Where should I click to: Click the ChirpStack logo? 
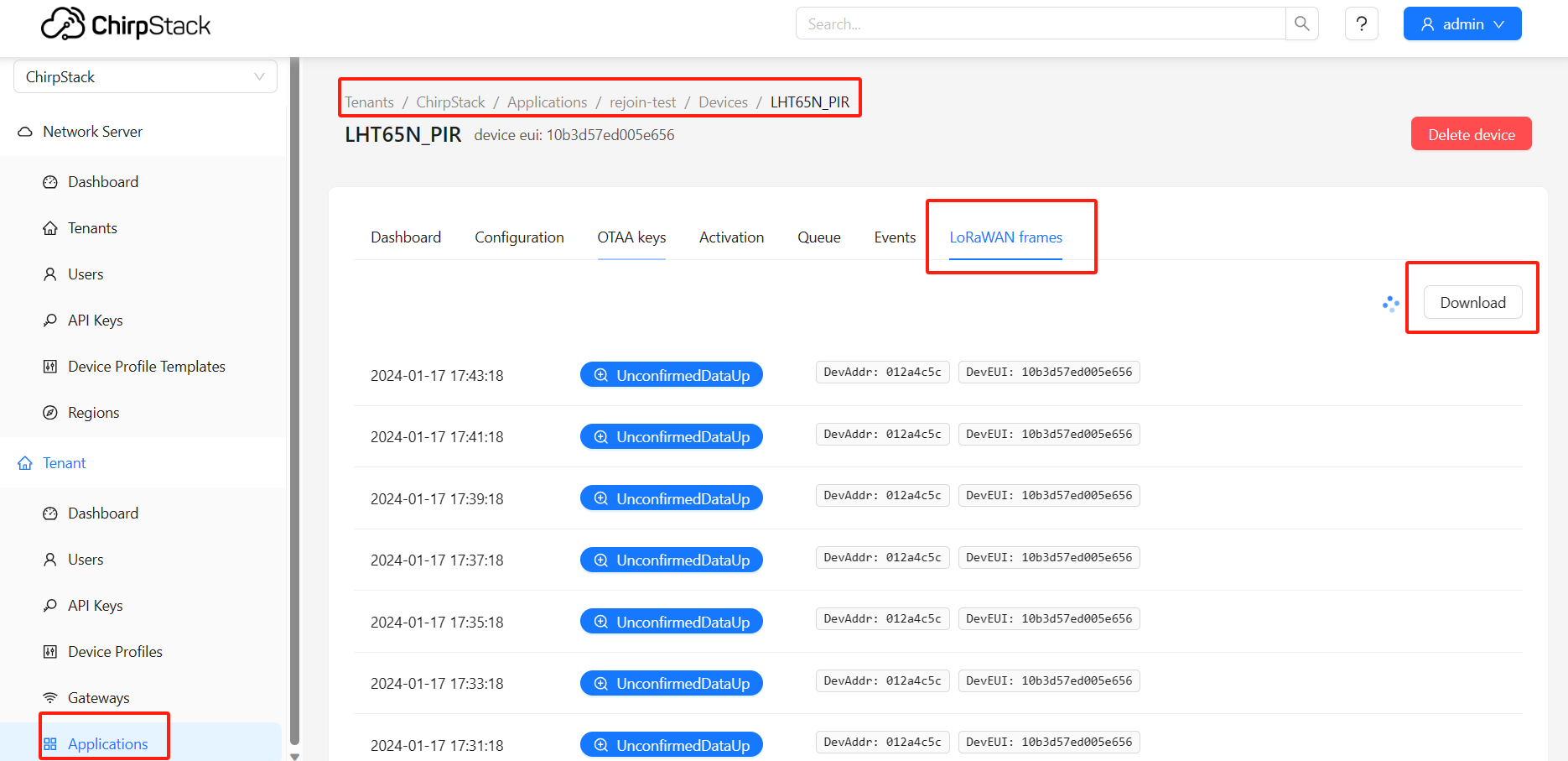pos(126,24)
